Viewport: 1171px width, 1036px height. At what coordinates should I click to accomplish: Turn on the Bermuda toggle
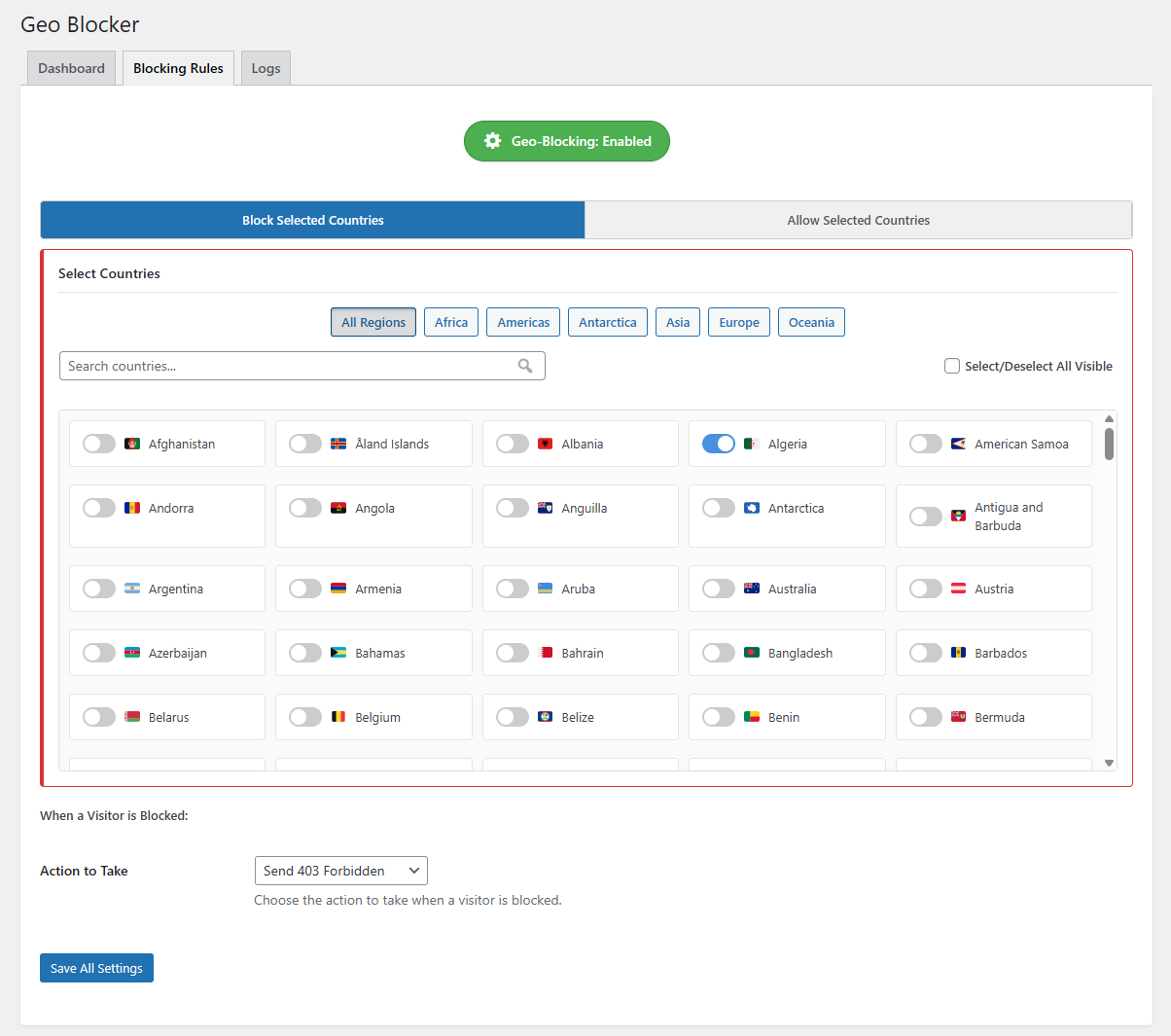[x=925, y=717]
